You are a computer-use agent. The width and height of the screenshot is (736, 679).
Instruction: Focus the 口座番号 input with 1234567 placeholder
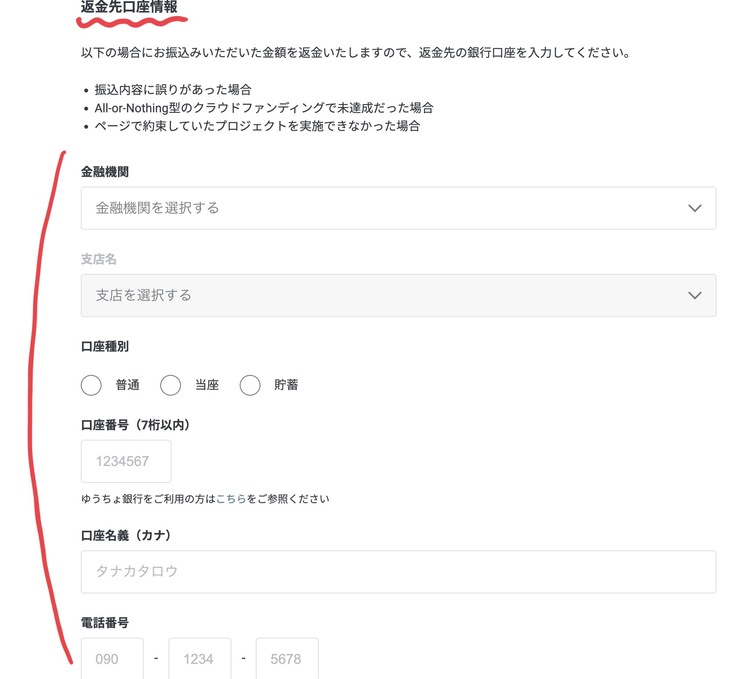point(126,461)
